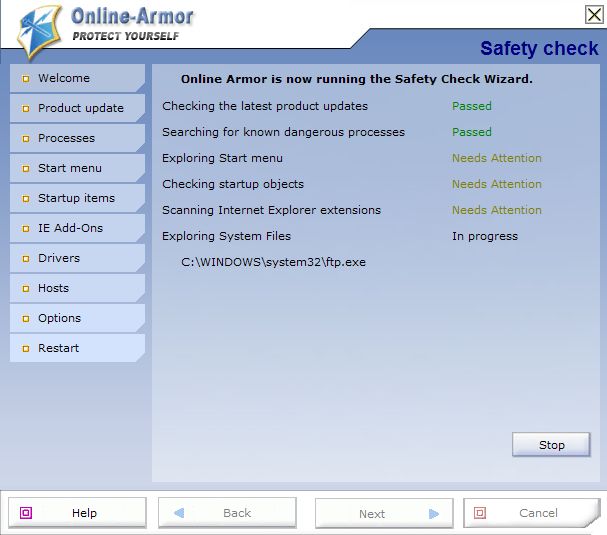
Task: Select Startup items in sidebar
Action: click(77, 198)
